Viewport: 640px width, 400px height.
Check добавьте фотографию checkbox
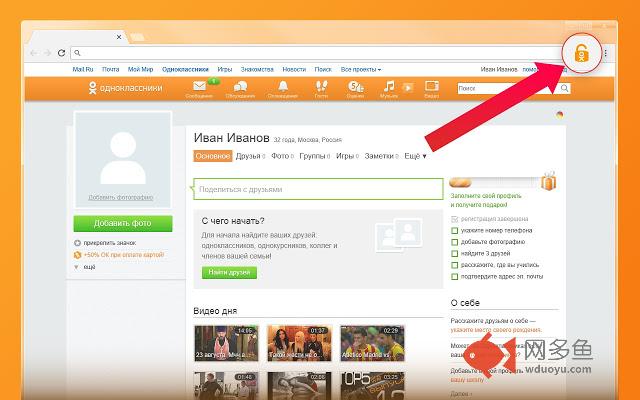click(454, 242)
